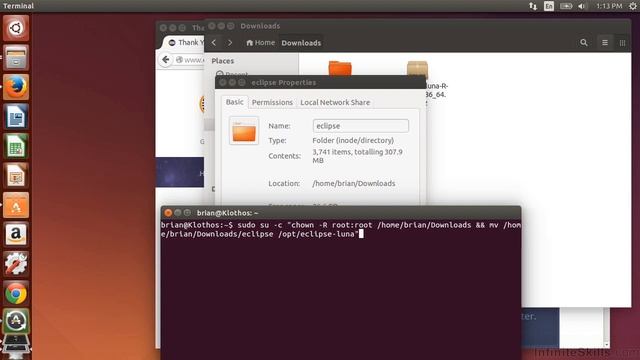Open the sound volume indicator
The width and height of the screenshot is (640, 360).
tap(582, 6)
